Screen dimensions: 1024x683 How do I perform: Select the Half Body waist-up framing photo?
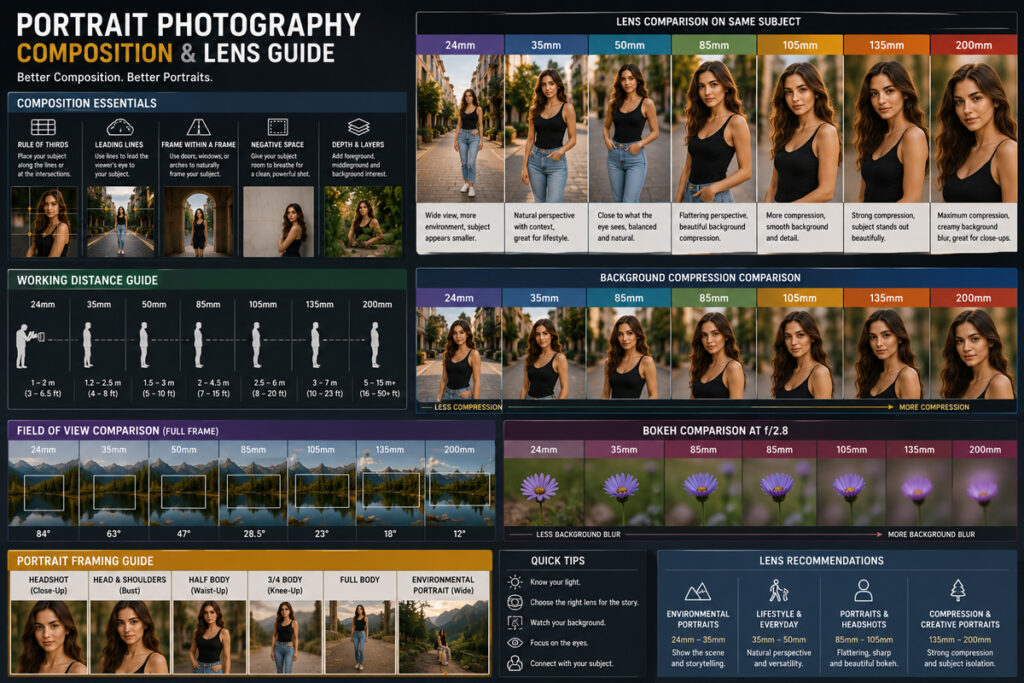pos(209,637)
